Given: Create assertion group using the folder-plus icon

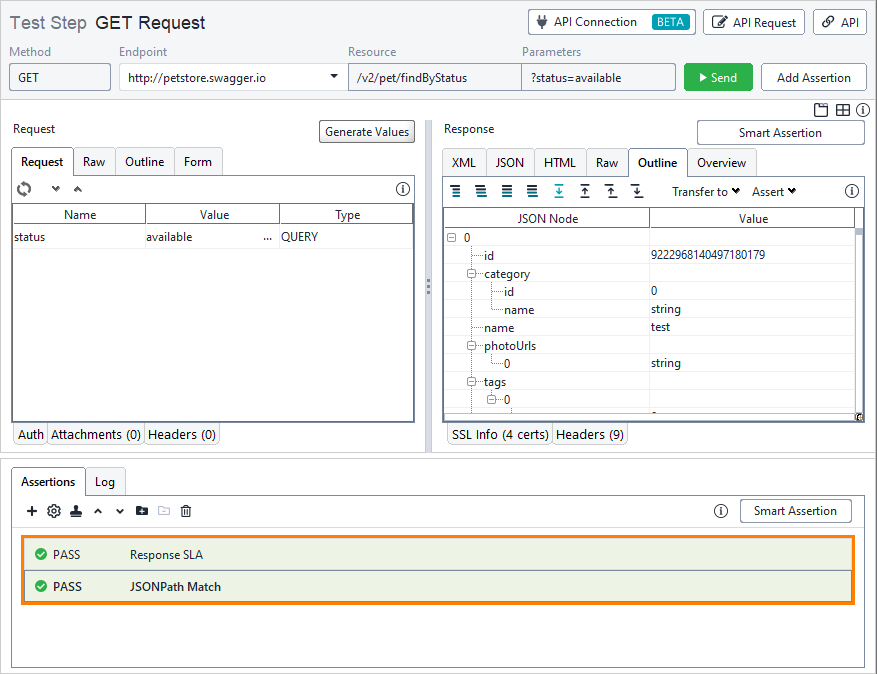Looking at the screenshot, I should click(141, 511).
